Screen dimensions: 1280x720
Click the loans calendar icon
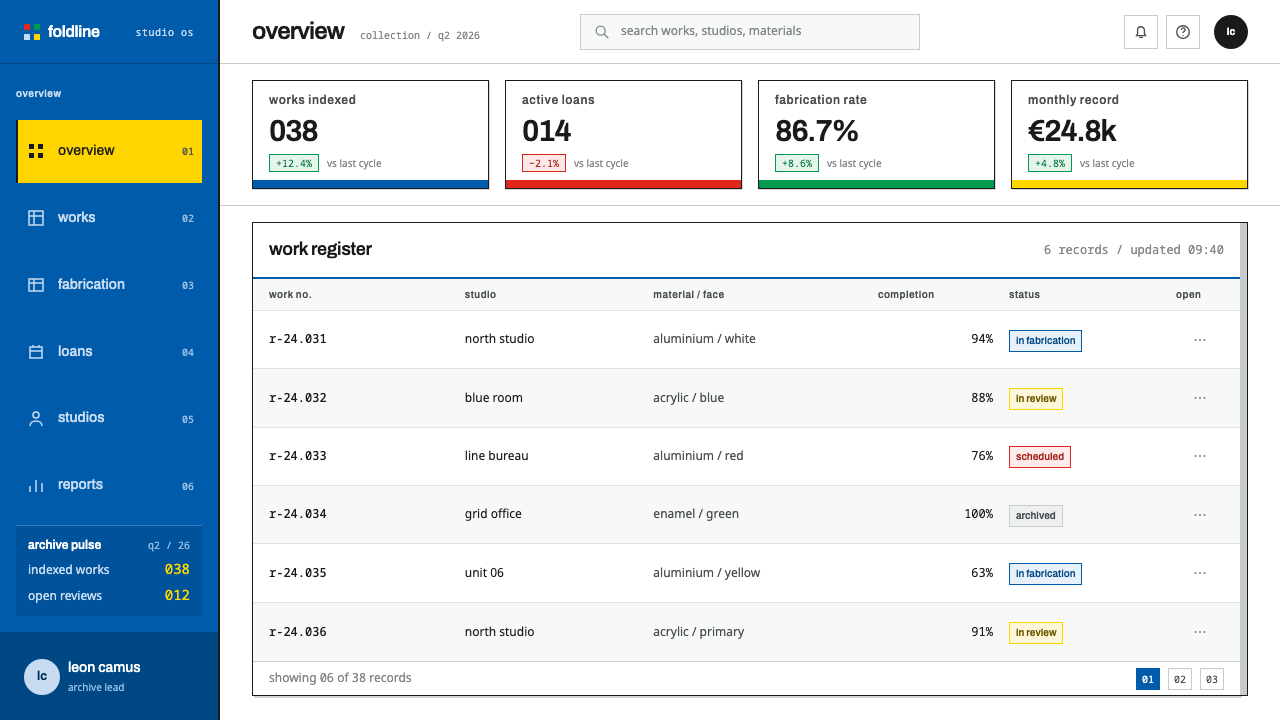(x=36, y=352)
